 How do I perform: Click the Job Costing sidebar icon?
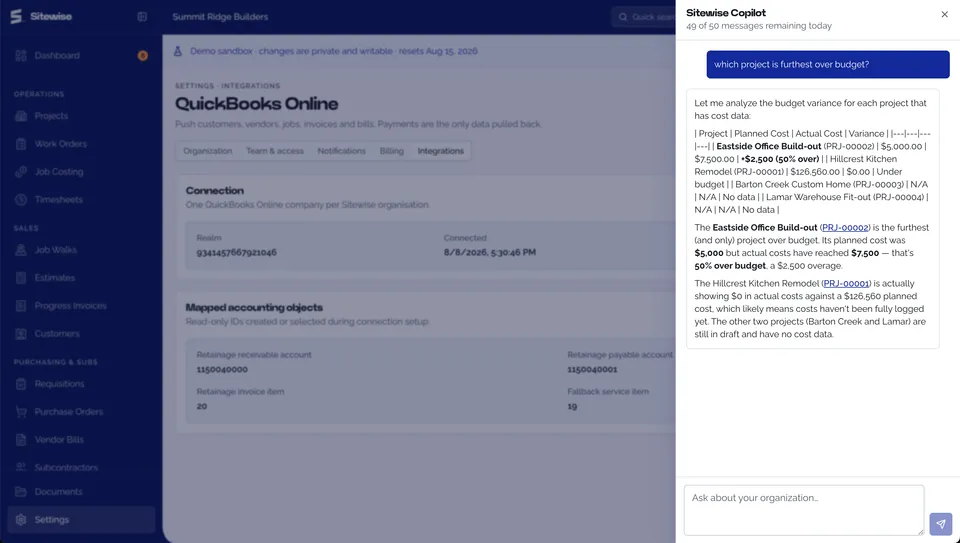21,172
